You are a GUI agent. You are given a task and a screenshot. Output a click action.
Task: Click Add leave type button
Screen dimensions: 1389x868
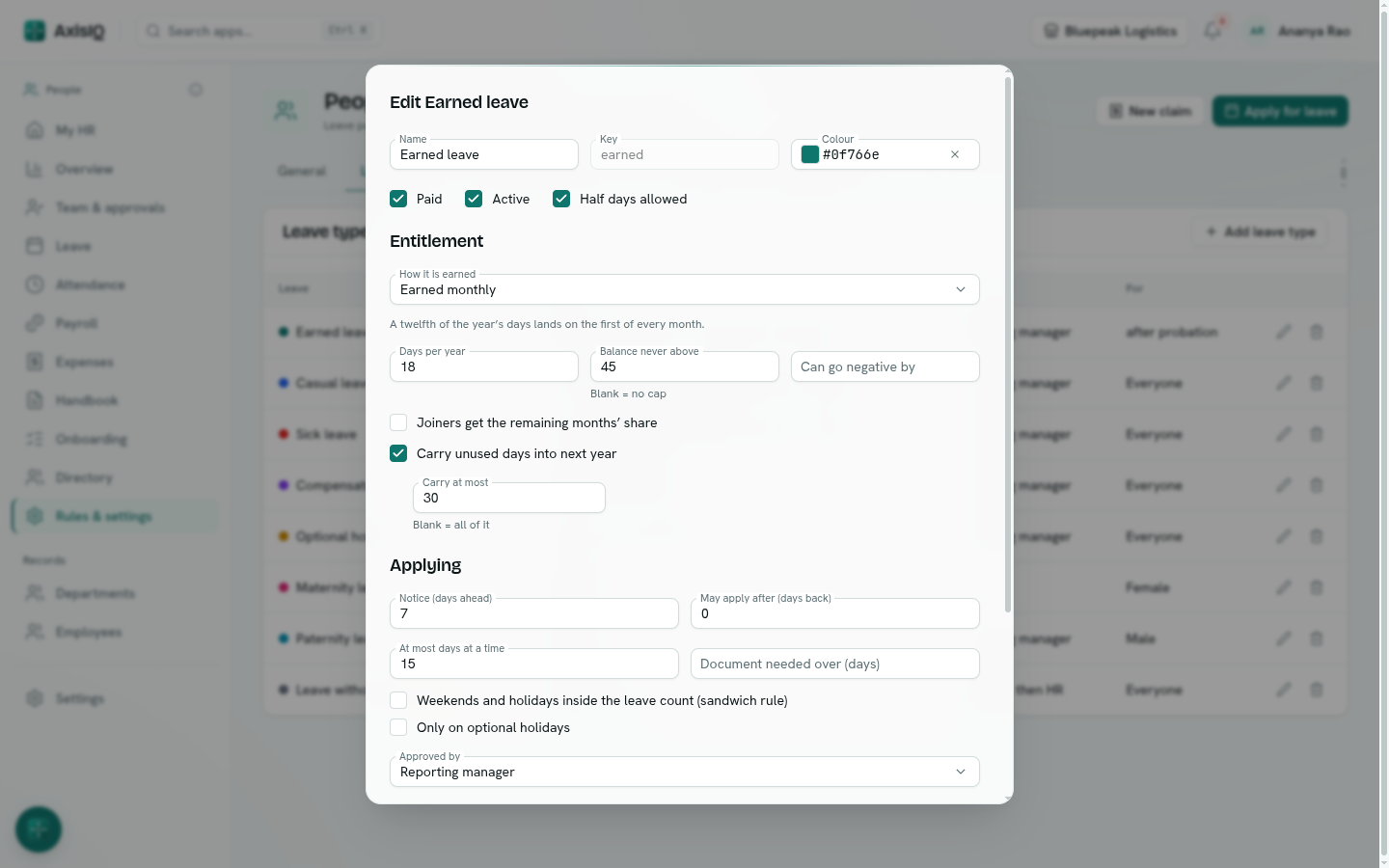pos(1260,231)
